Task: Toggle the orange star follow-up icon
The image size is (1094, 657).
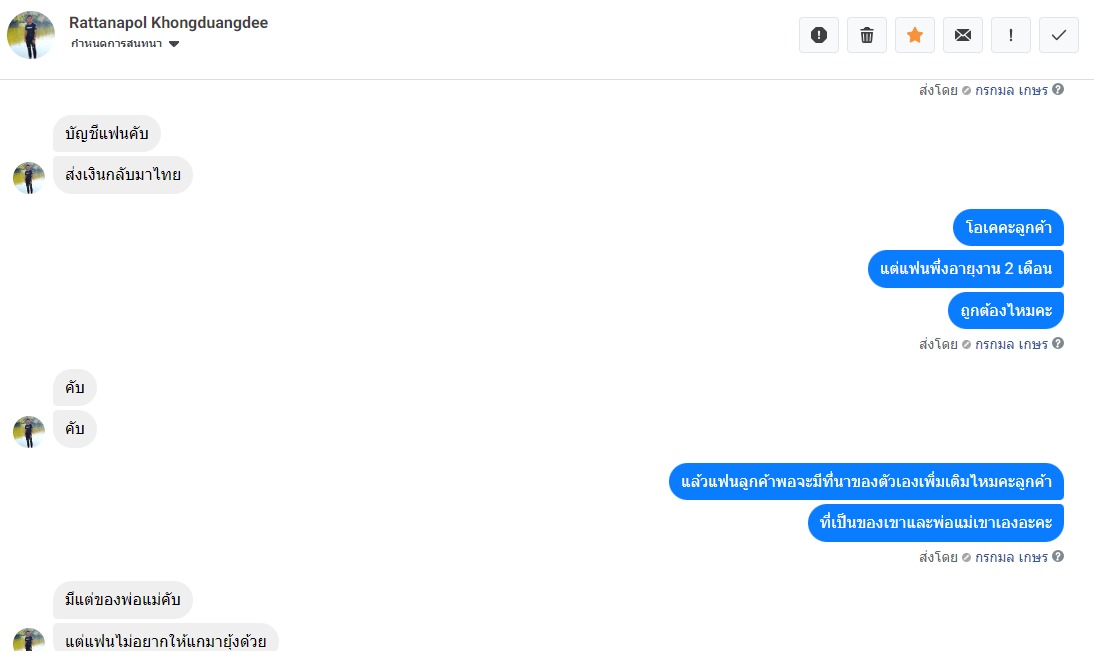Action: (x=915, y=35)
